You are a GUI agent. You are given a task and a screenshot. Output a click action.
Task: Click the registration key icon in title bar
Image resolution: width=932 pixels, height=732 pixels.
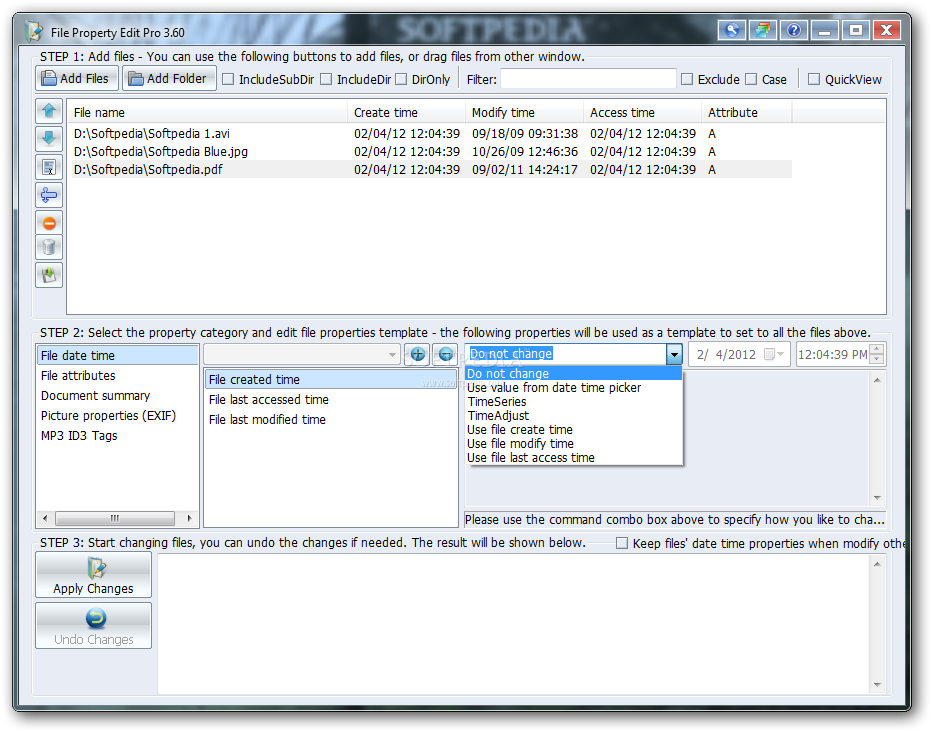click(732, 30)
